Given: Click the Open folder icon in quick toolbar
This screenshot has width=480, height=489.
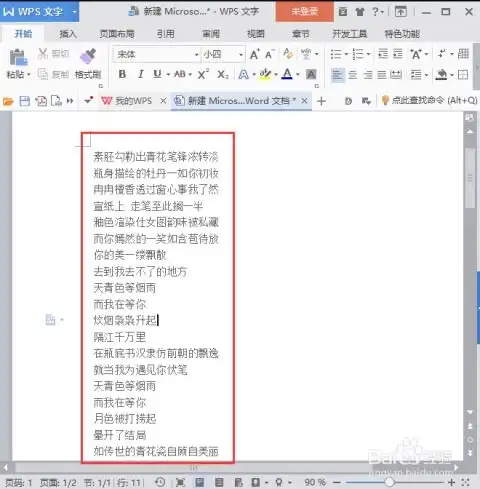Looking at the screenshot, I should pos(8,101).
